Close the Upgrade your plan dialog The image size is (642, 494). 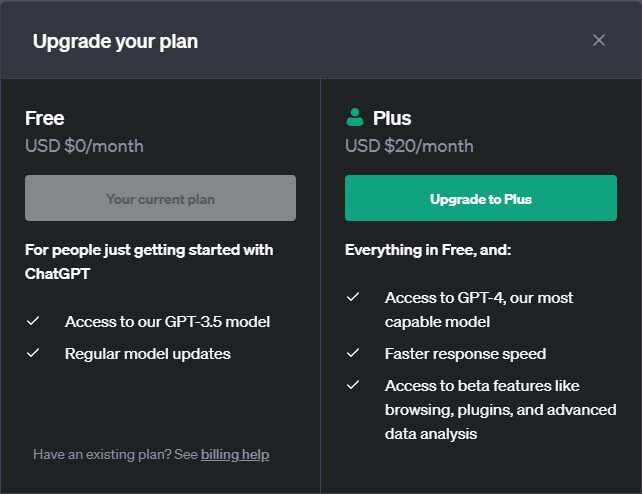598,40
